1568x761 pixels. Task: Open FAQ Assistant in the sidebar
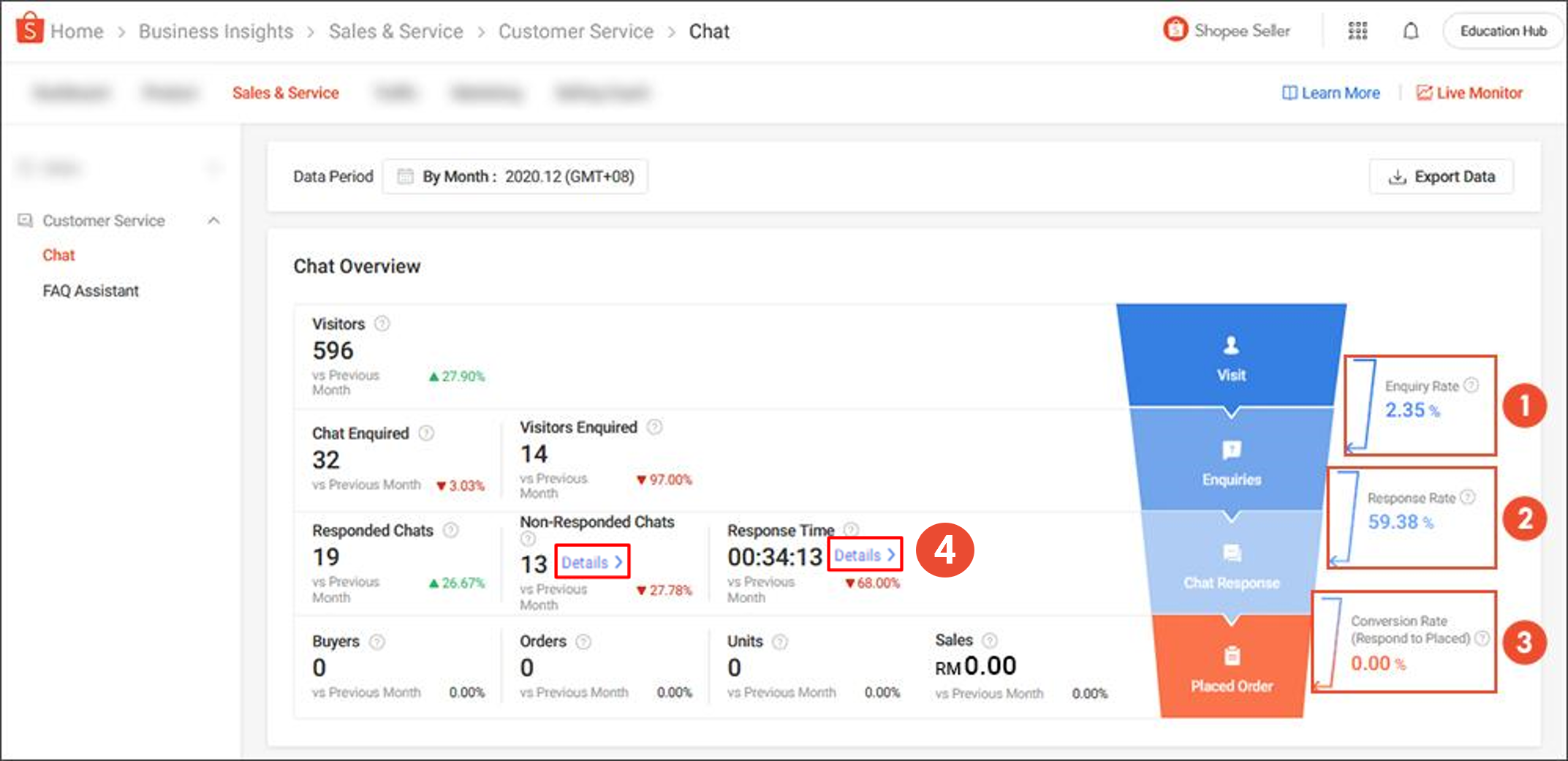click(x=91, y=291)
